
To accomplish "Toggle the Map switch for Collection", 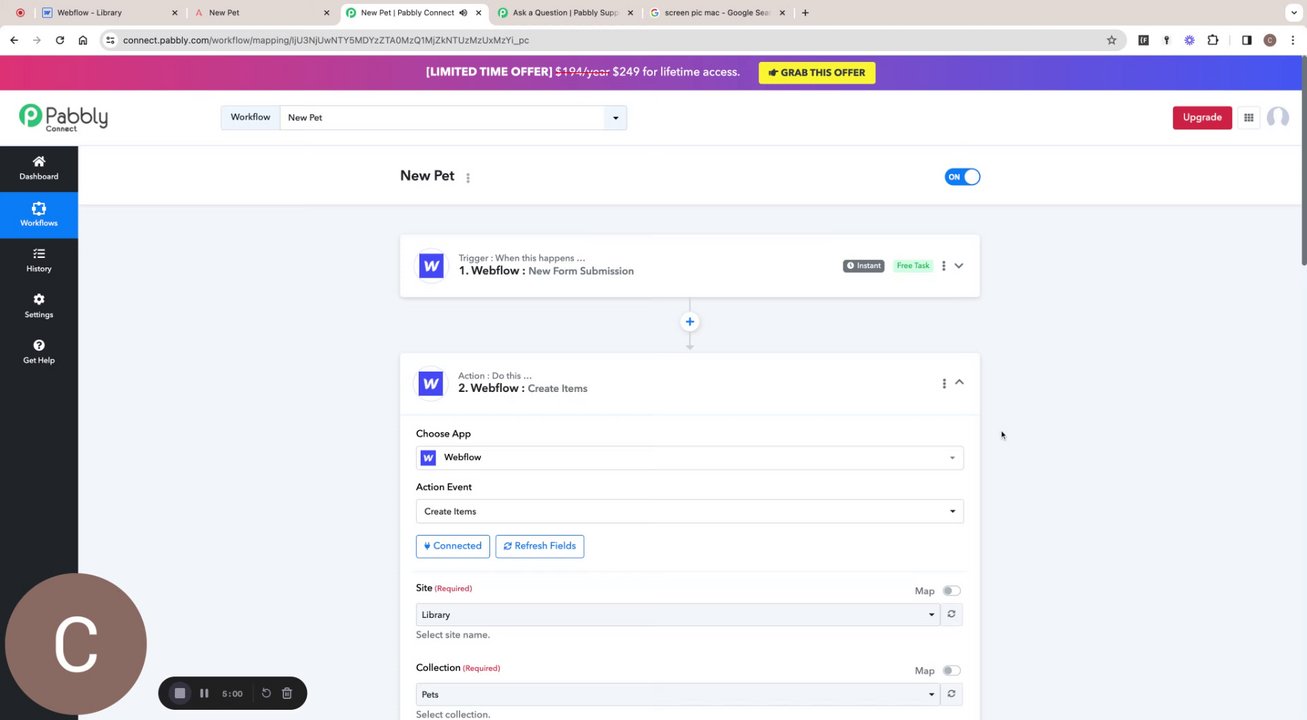I will point(951,671).
